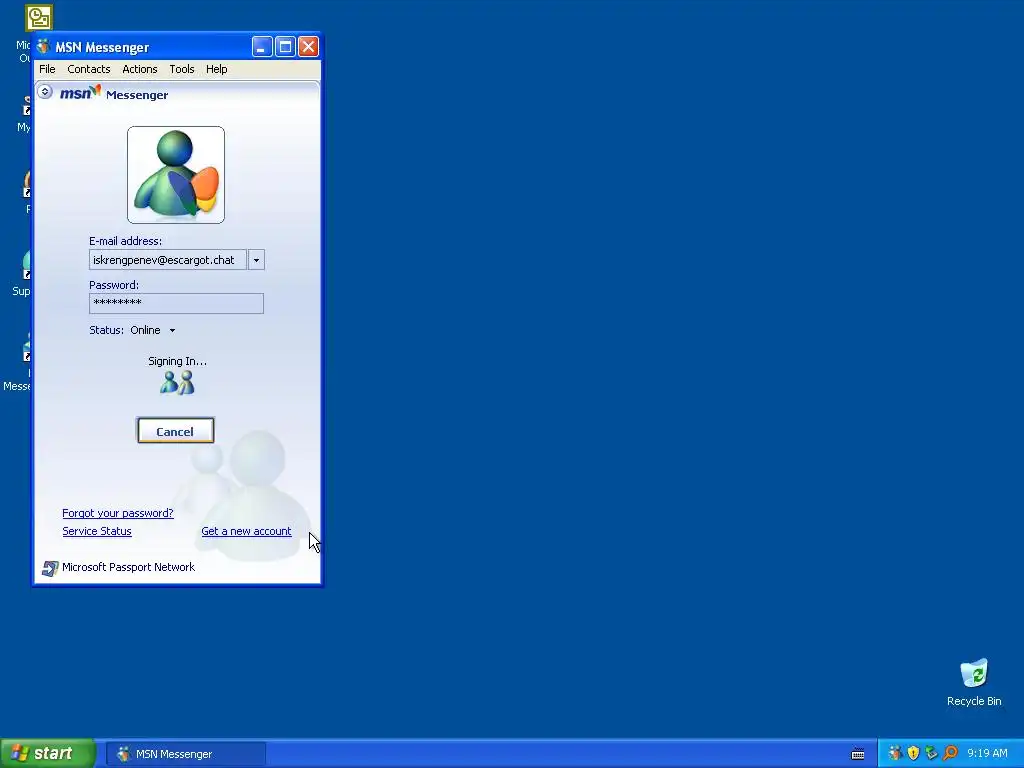Image resolution: width=1024 pixels, height=768 pixels.
Task: Open the Contacts menu
Action: [89, 69]
